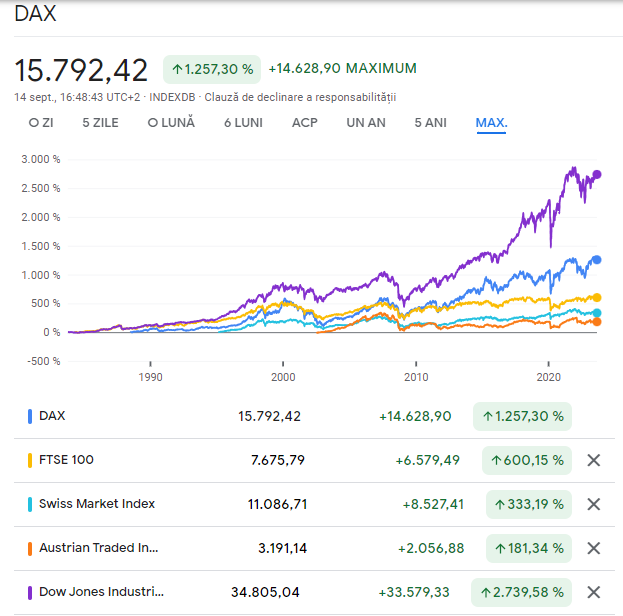
Task: Remove Swiss Market Index from comparison
Action: click(x=594, y=504)
